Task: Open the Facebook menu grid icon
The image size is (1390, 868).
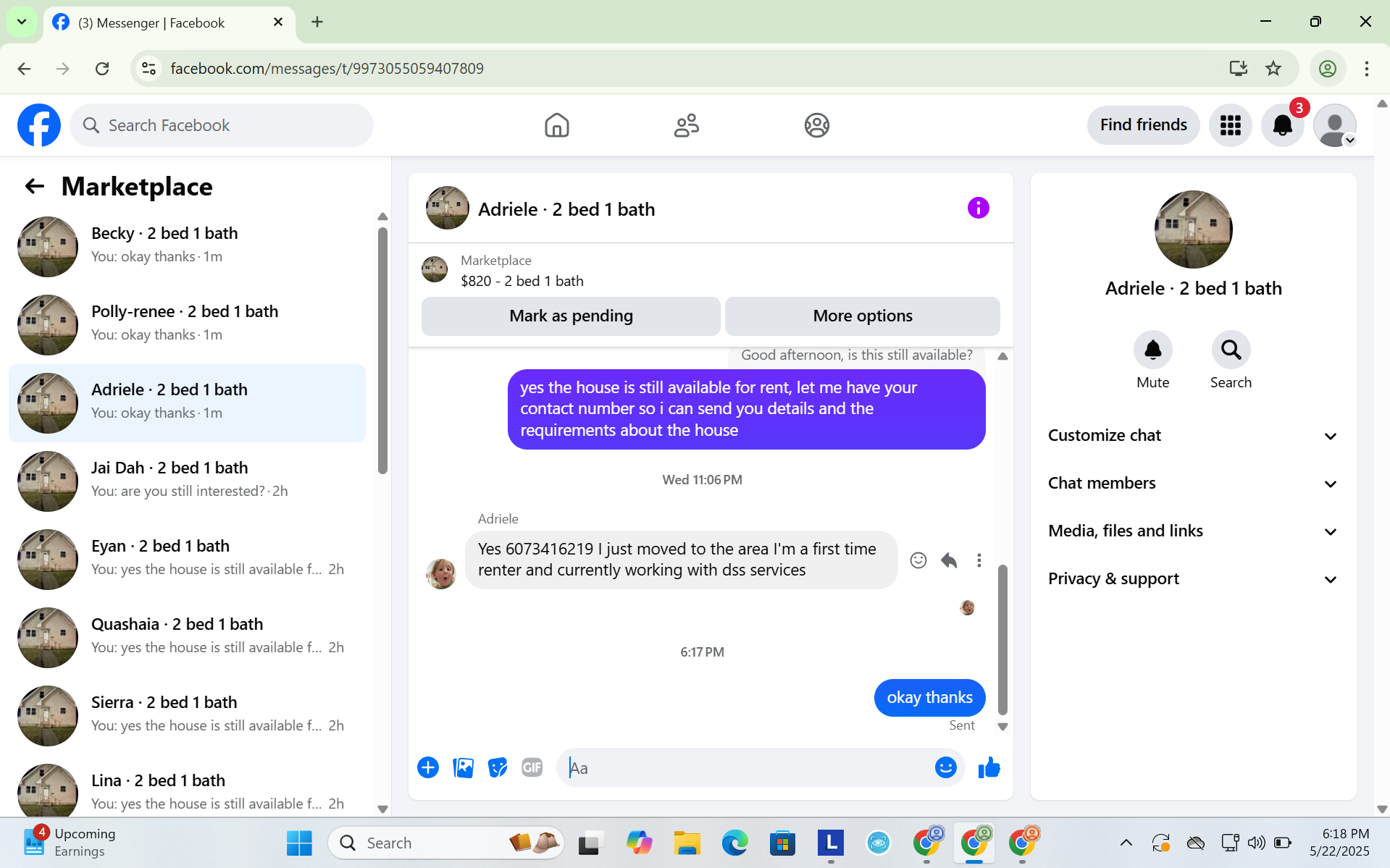Action: pyautogui.click(x=1230, y=125)
